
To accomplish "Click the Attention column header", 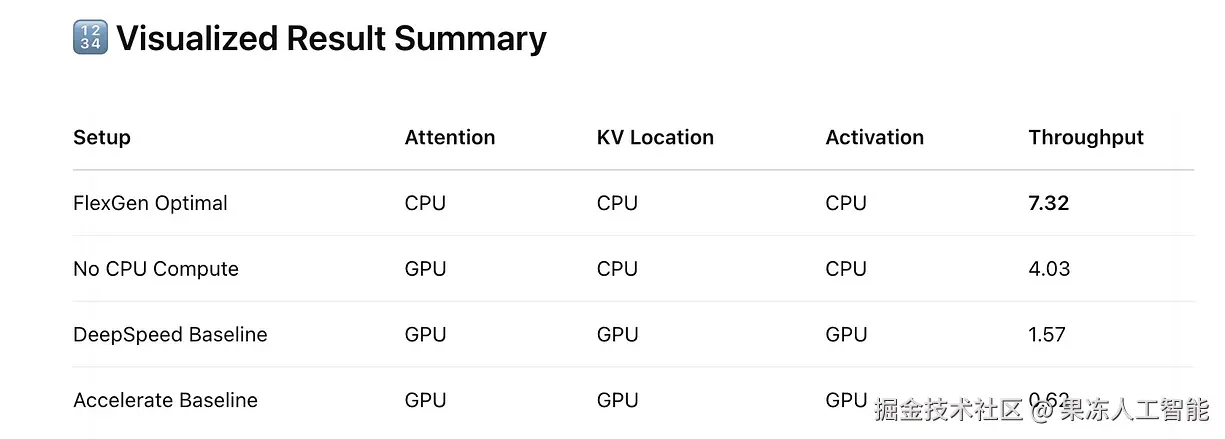I will tap(450, 137).
